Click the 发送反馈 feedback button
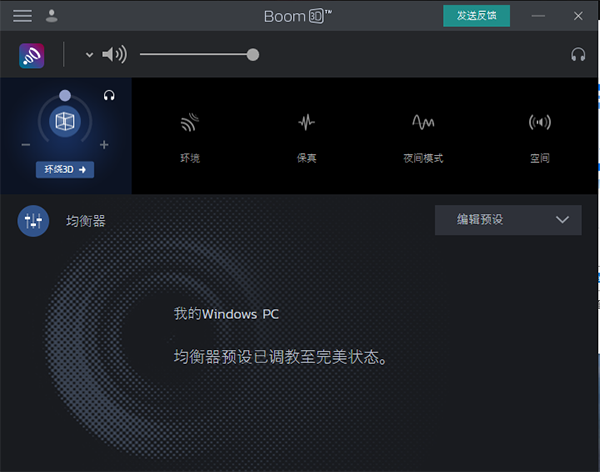This screenshot has width=600, height=472. pyautogui.click(x=476, y=16)
